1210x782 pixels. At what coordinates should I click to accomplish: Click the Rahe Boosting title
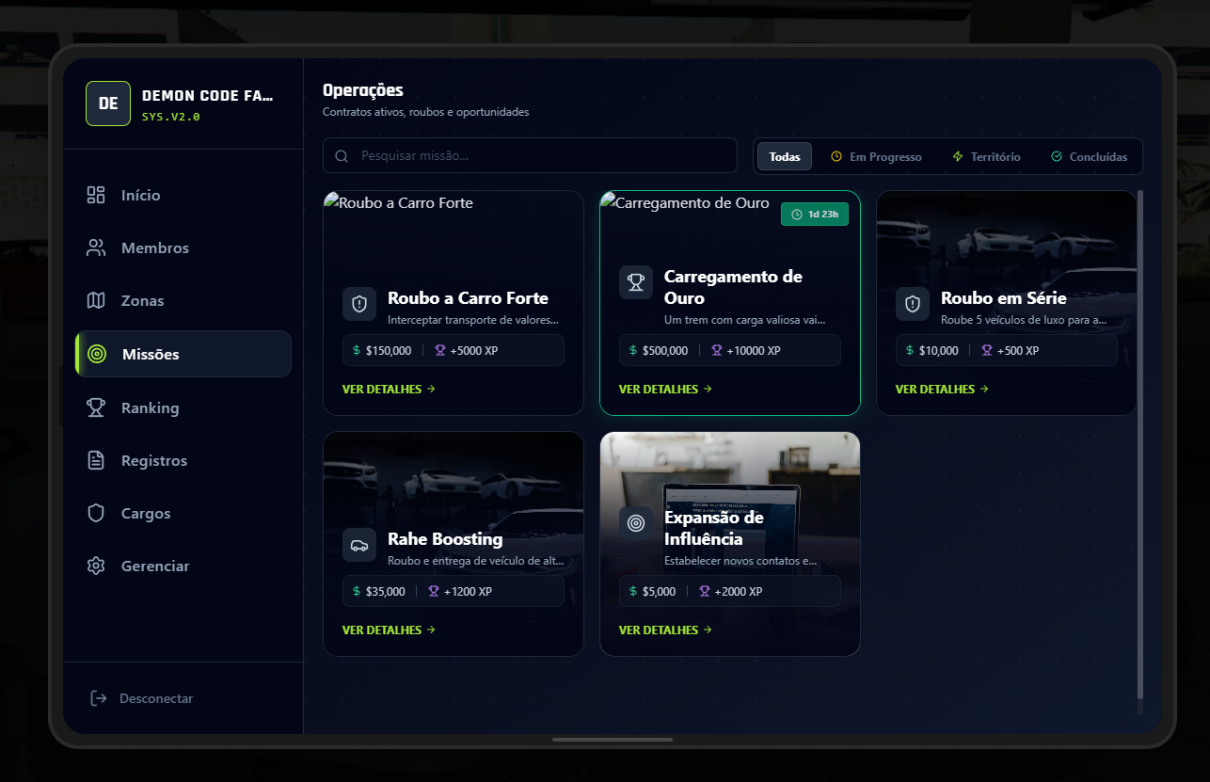[x=445, y=539]
